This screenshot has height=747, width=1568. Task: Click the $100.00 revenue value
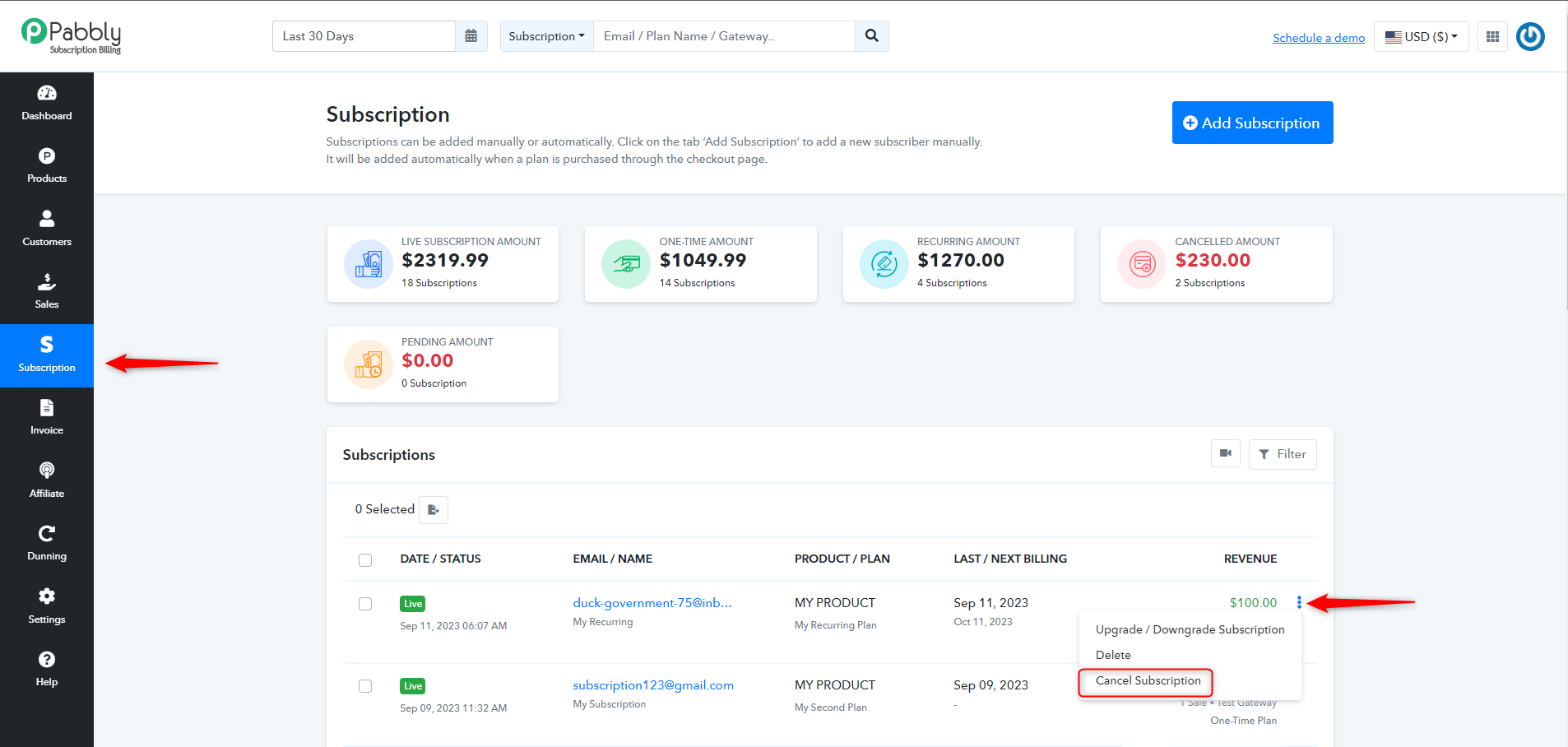tap(1253, 603)
